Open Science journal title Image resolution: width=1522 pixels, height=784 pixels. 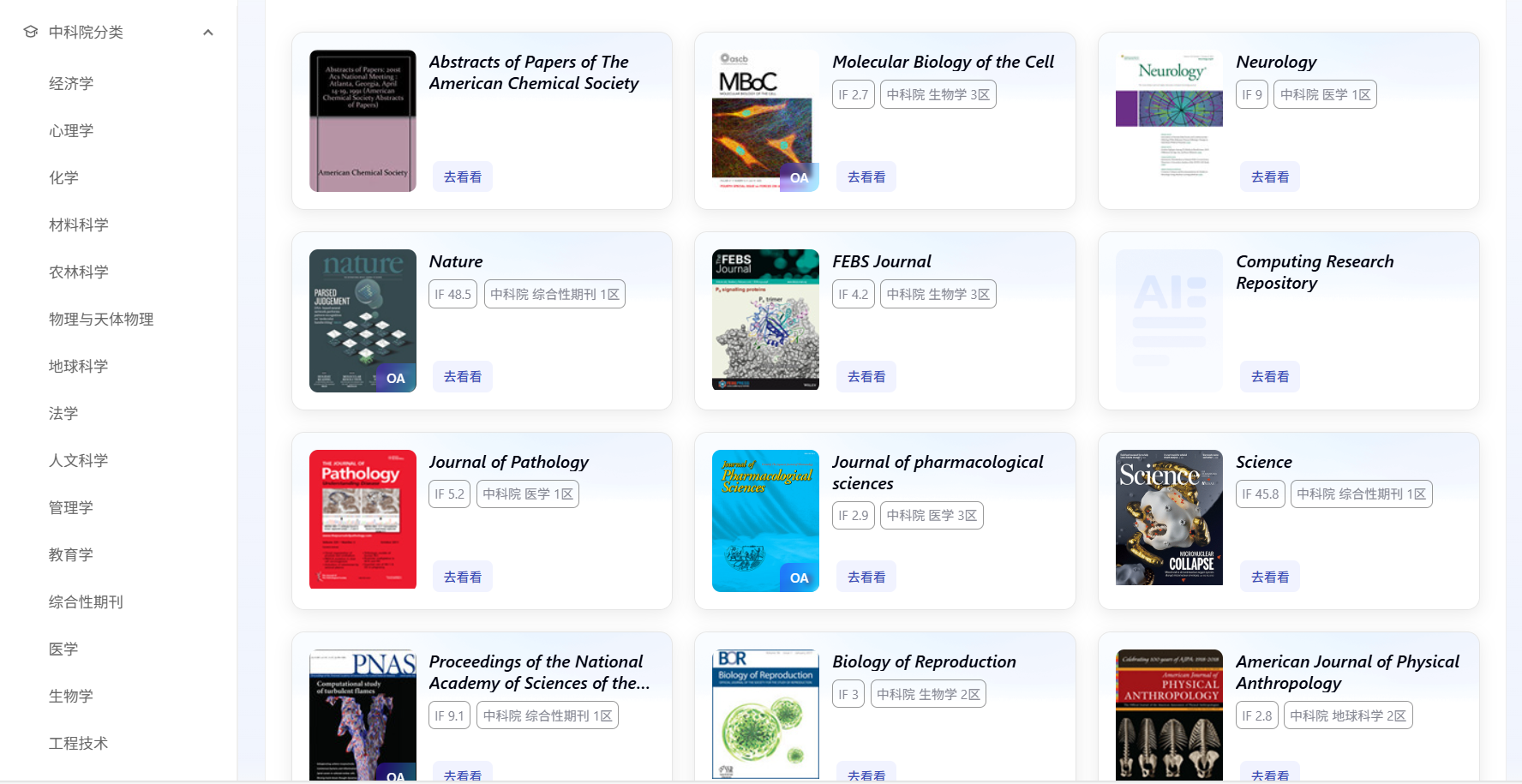[1264, 462]
